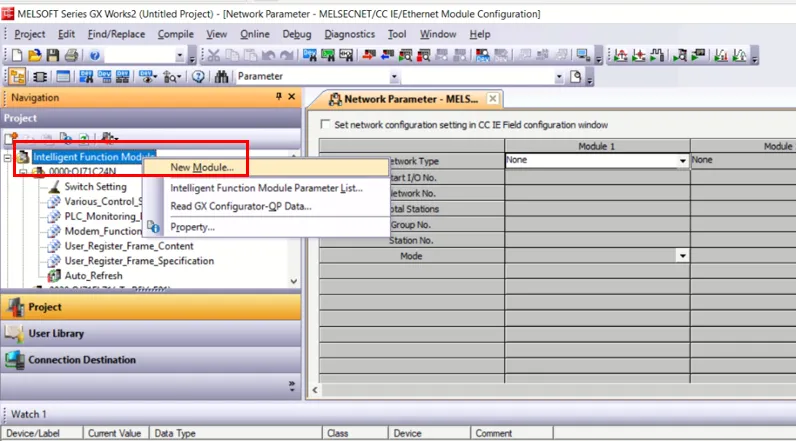
Task: Open the circular question-mark help icon
Action: 198,77
